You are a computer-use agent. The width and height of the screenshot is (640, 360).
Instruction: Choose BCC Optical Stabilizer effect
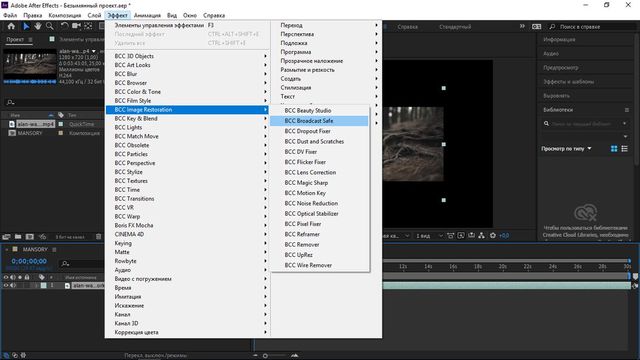click(319, 213)
